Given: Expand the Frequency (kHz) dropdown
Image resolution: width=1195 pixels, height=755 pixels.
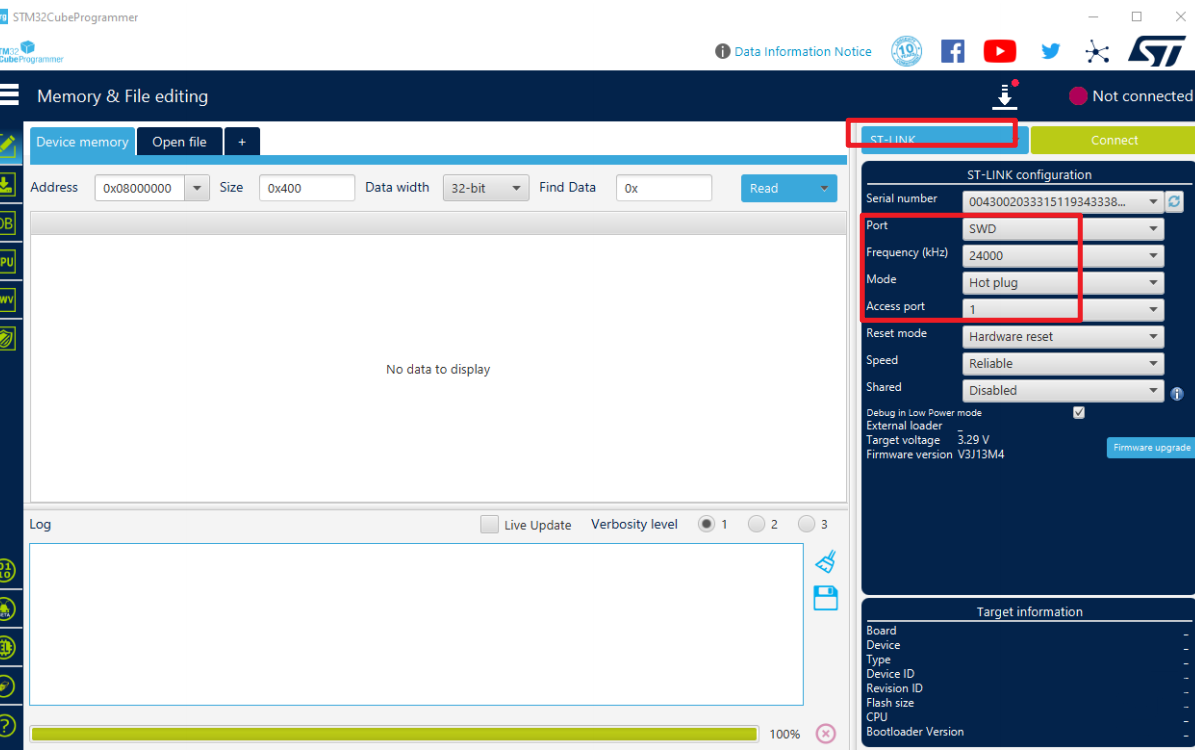Looking at the screenshot, I should (1063, 256).
